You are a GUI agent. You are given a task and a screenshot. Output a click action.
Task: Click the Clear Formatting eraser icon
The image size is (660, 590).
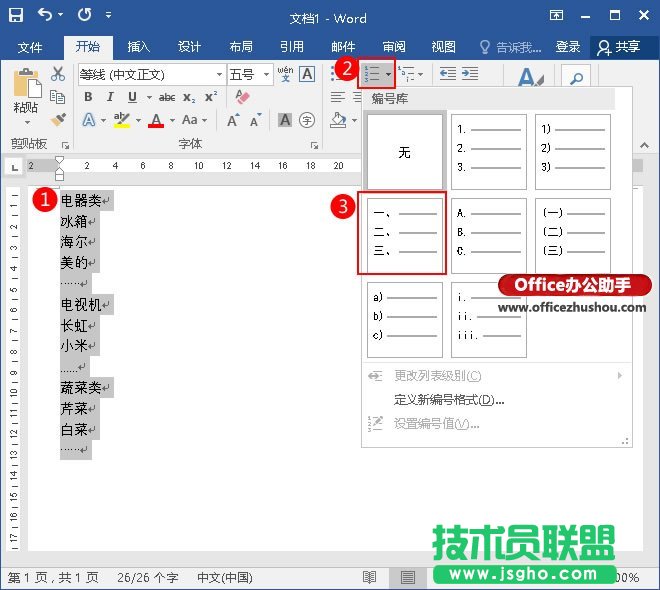242,97
